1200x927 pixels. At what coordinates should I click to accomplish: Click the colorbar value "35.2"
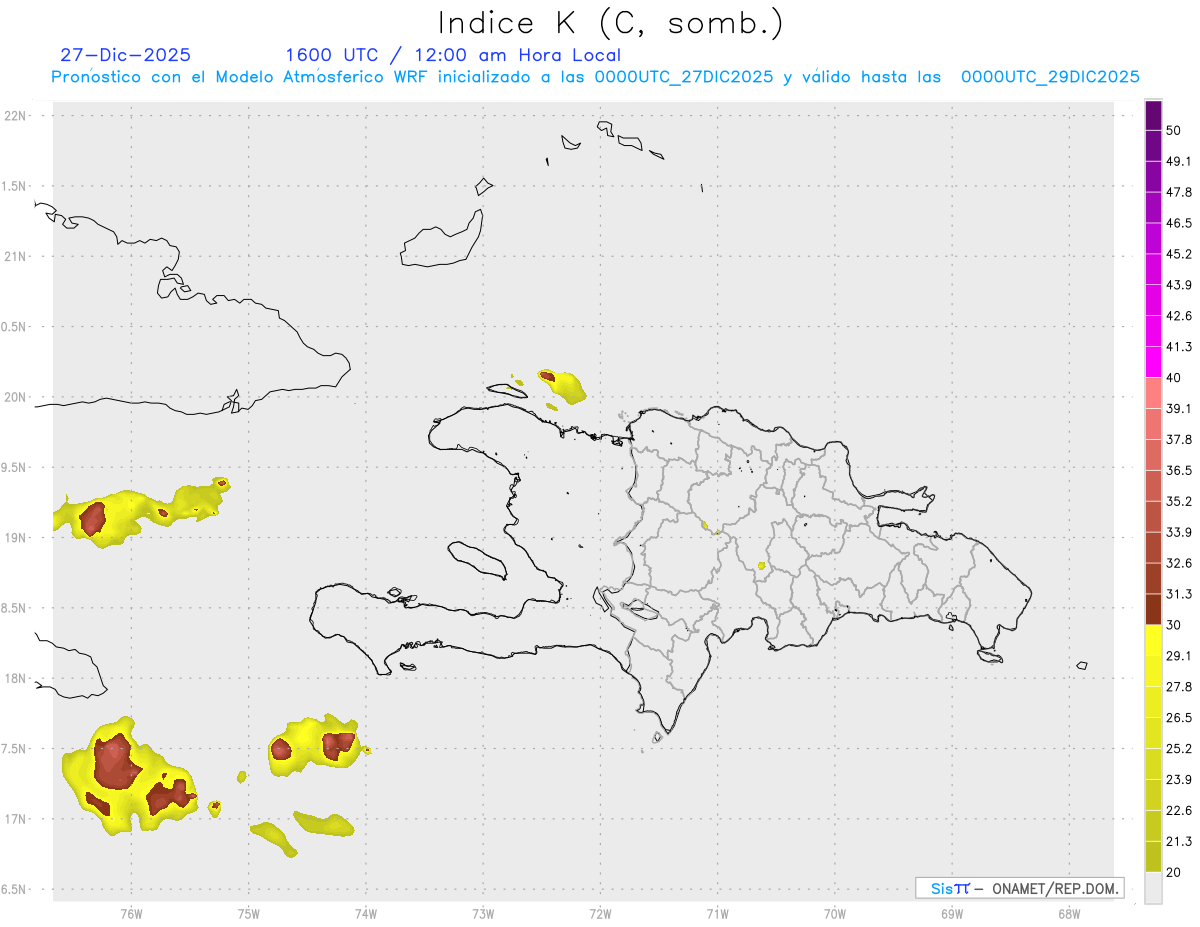tap(1179, 501)
